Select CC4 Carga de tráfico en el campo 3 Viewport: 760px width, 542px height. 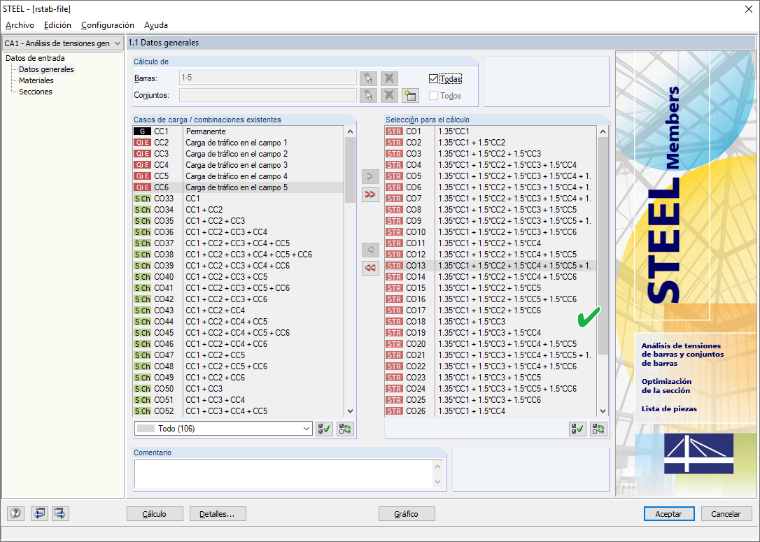(x=238, y=165)
